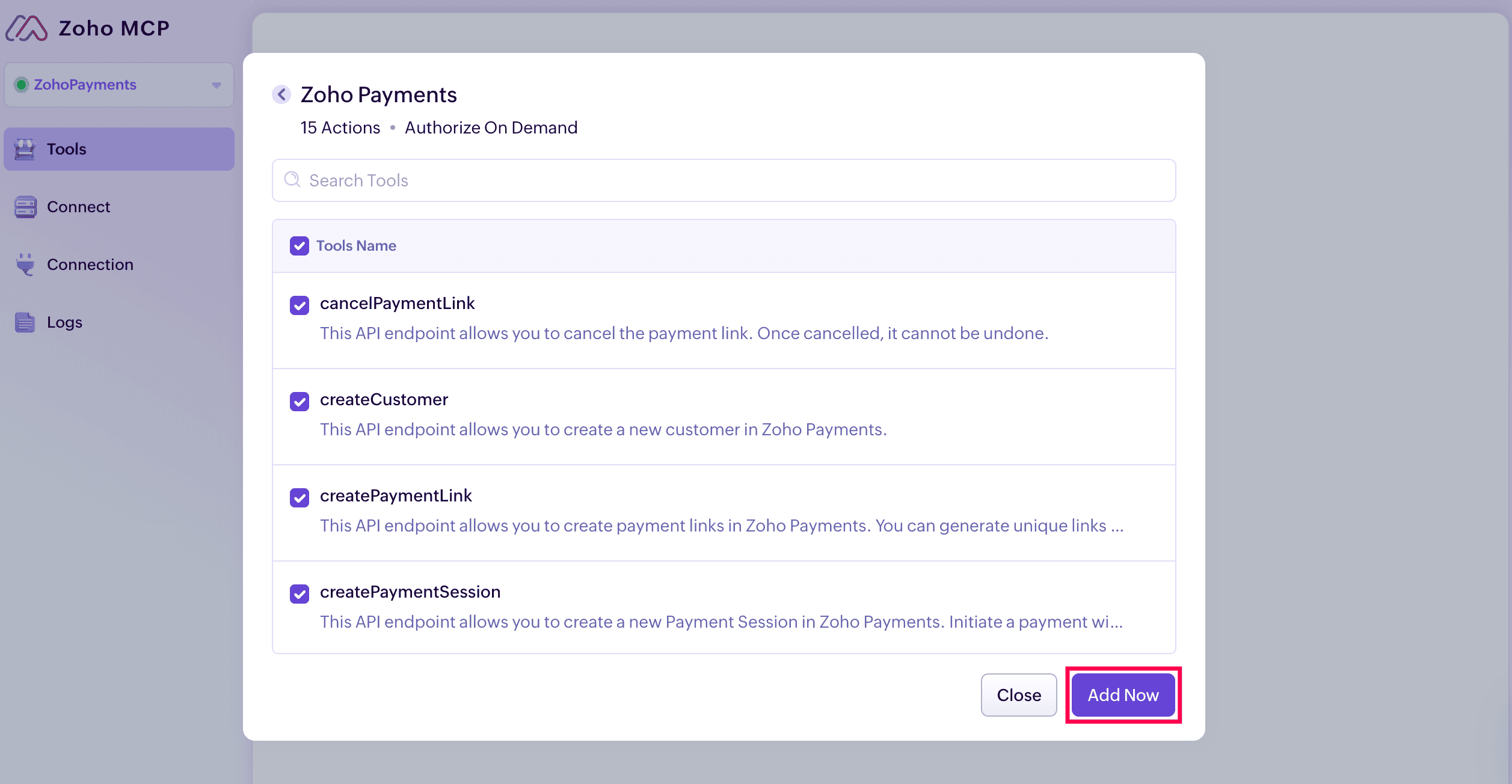Image resolution: width=1512 pixels, height=784 pixels.
Task: Click the Zoho MCP logo icon
Action: point(26,28)
